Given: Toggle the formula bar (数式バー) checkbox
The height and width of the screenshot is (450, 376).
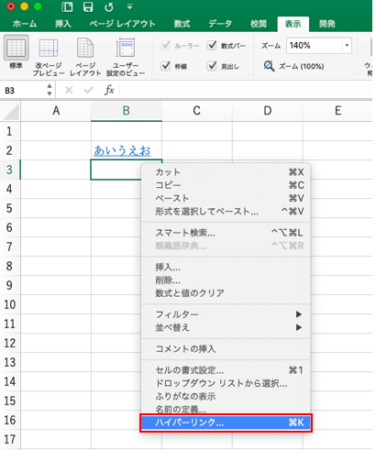Looking at the screenshot, I should pyautogui.click(x=212, y=45).
